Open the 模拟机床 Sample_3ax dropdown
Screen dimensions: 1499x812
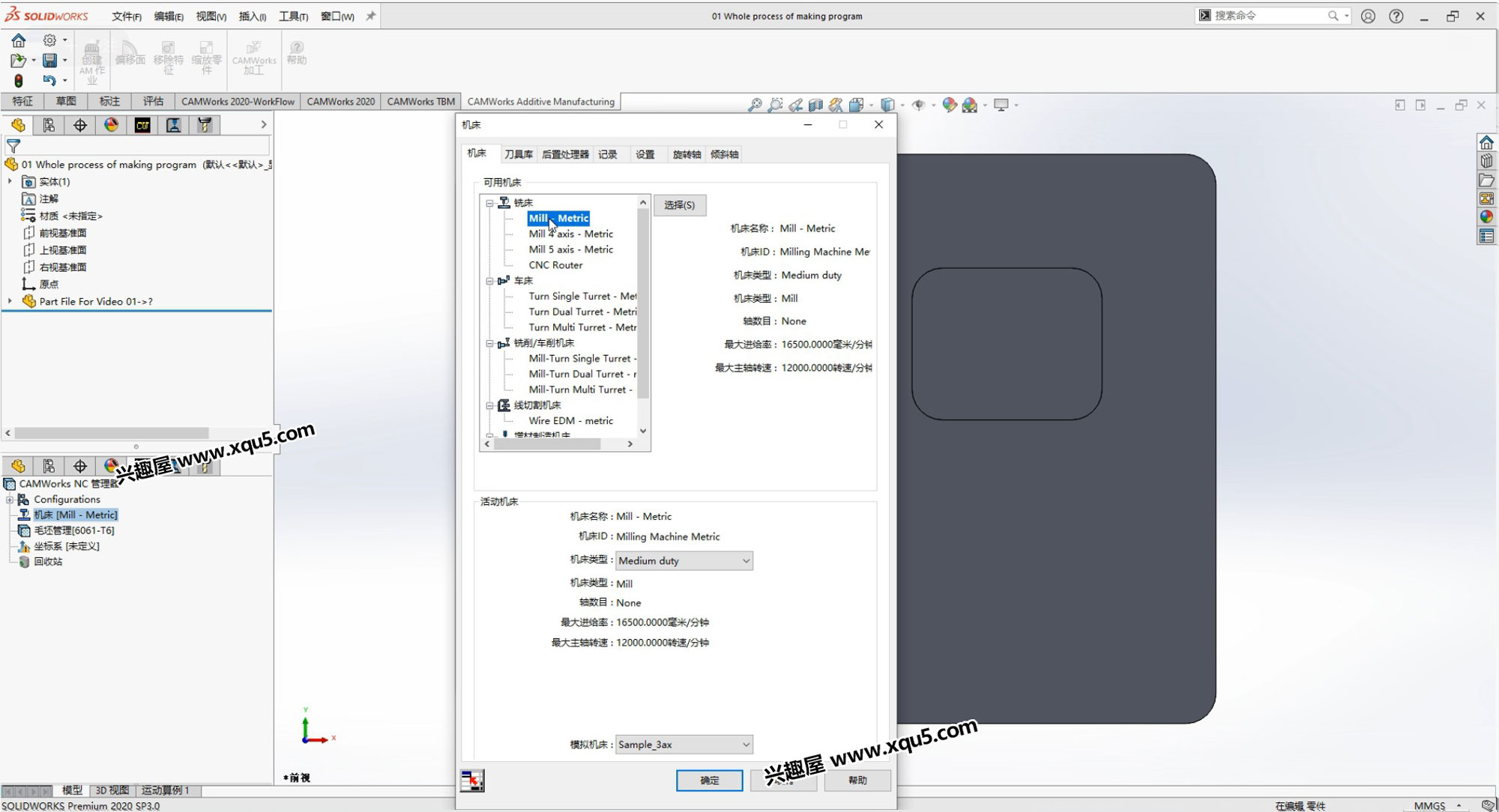(684, 745)
